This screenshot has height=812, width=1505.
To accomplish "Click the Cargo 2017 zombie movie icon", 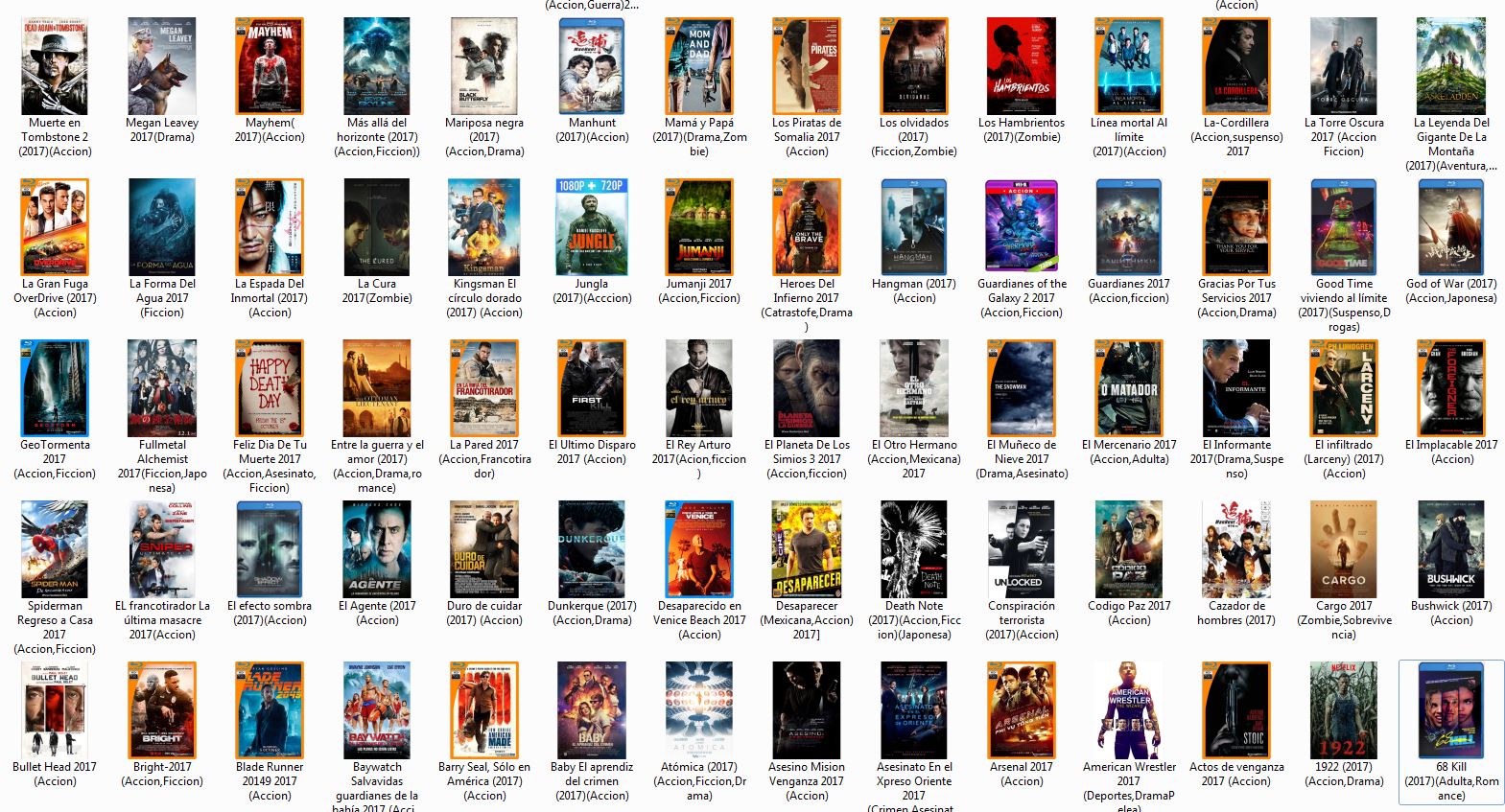I will click(x=1344, y=549).
